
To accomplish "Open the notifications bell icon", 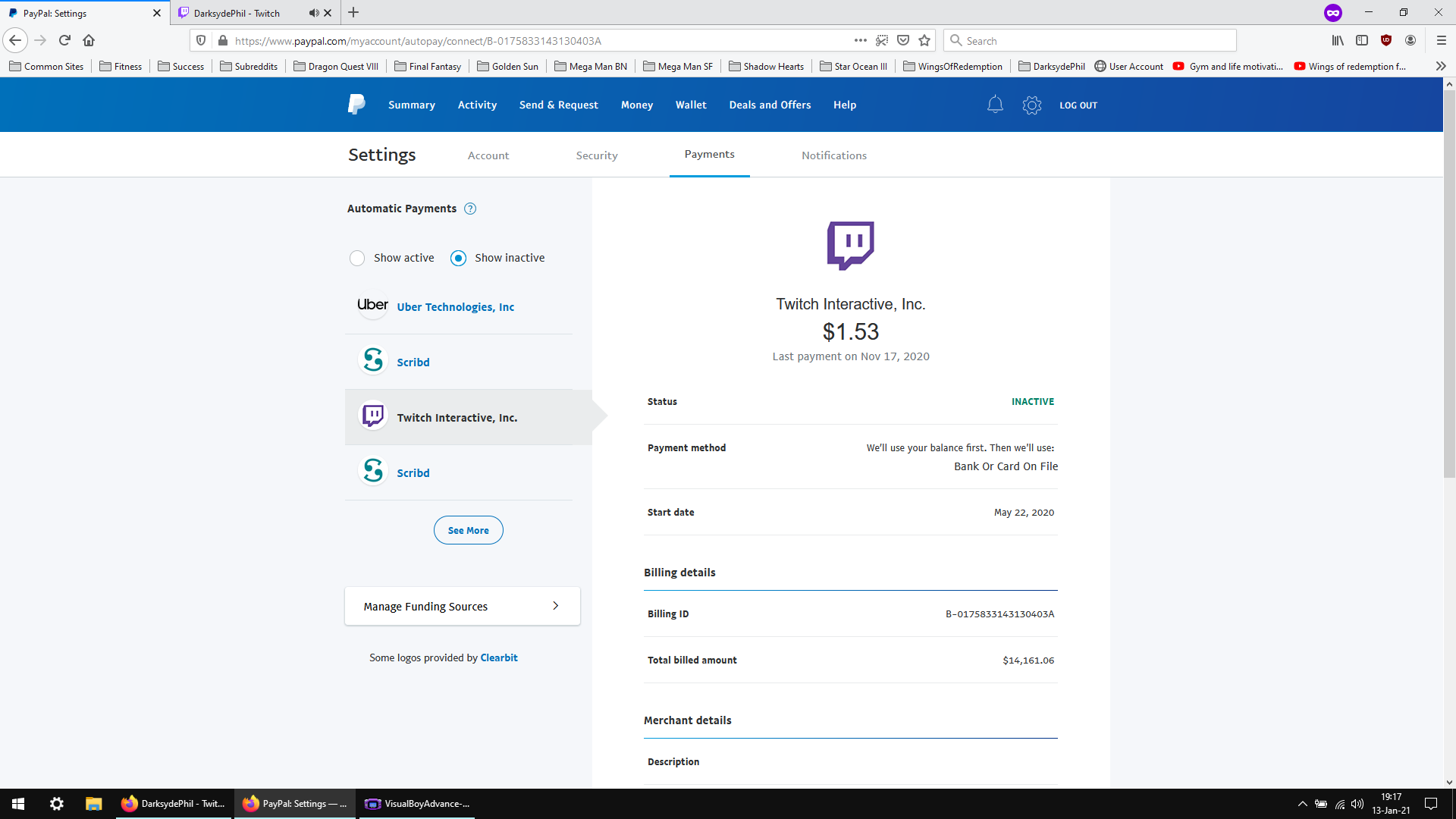I will click(x=995, y=105).
